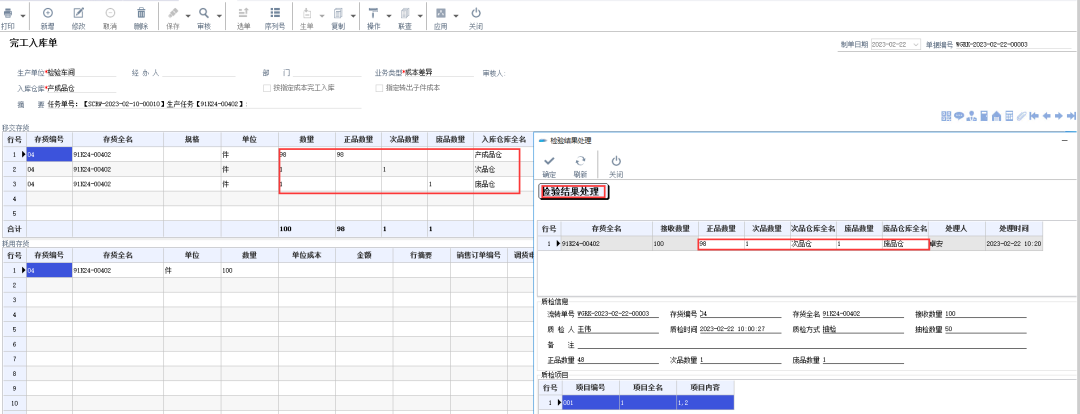Click the 经办人 input field
Viewport: 1080px width, 414px height.
[198, 72]
